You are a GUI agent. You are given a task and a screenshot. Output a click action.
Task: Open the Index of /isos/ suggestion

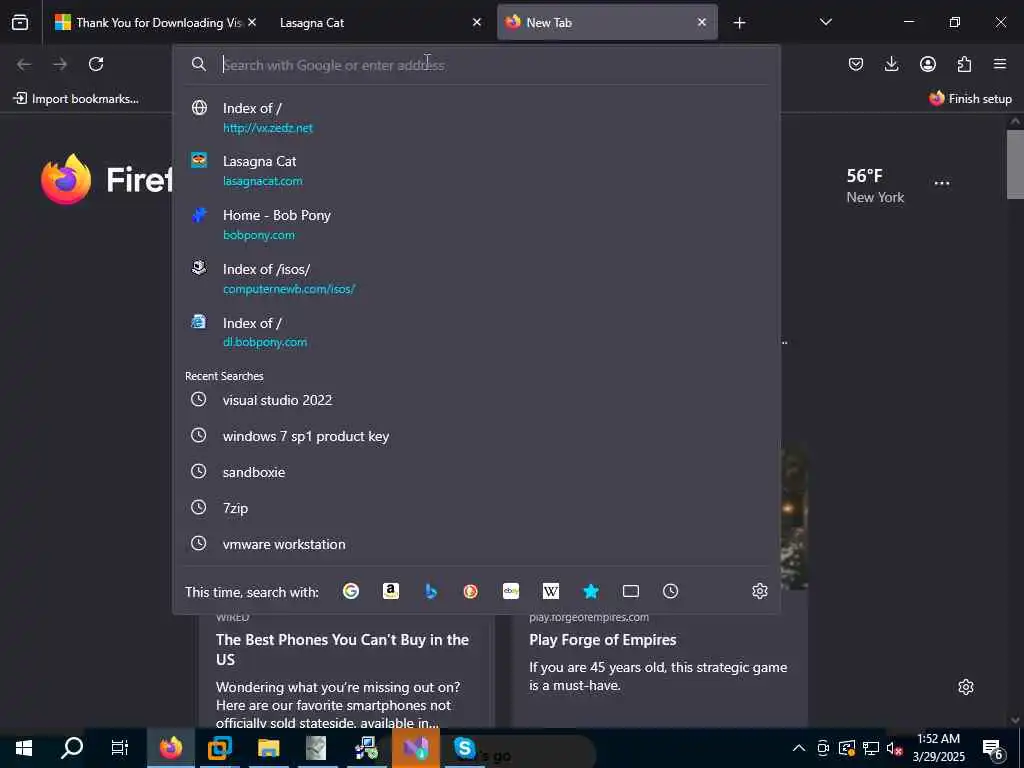coord(476,278)
